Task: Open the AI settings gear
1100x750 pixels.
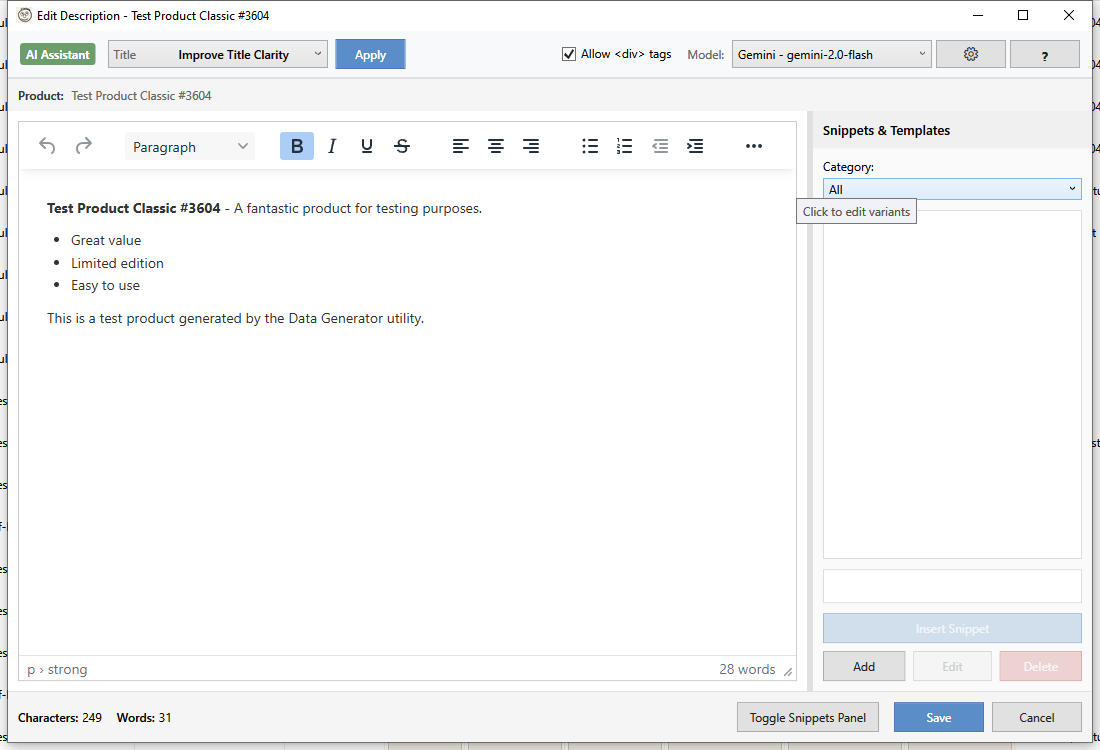Action: (x=970, y=53)
